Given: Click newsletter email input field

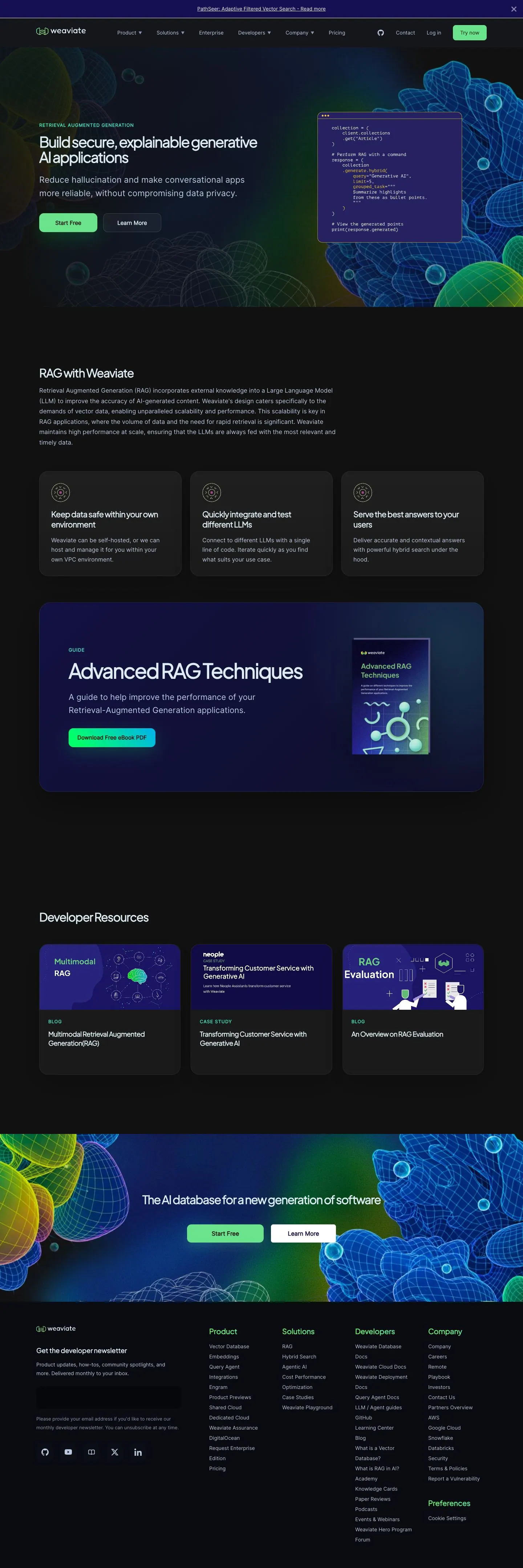Looking at the screenshot, I should coord(109,1397).
